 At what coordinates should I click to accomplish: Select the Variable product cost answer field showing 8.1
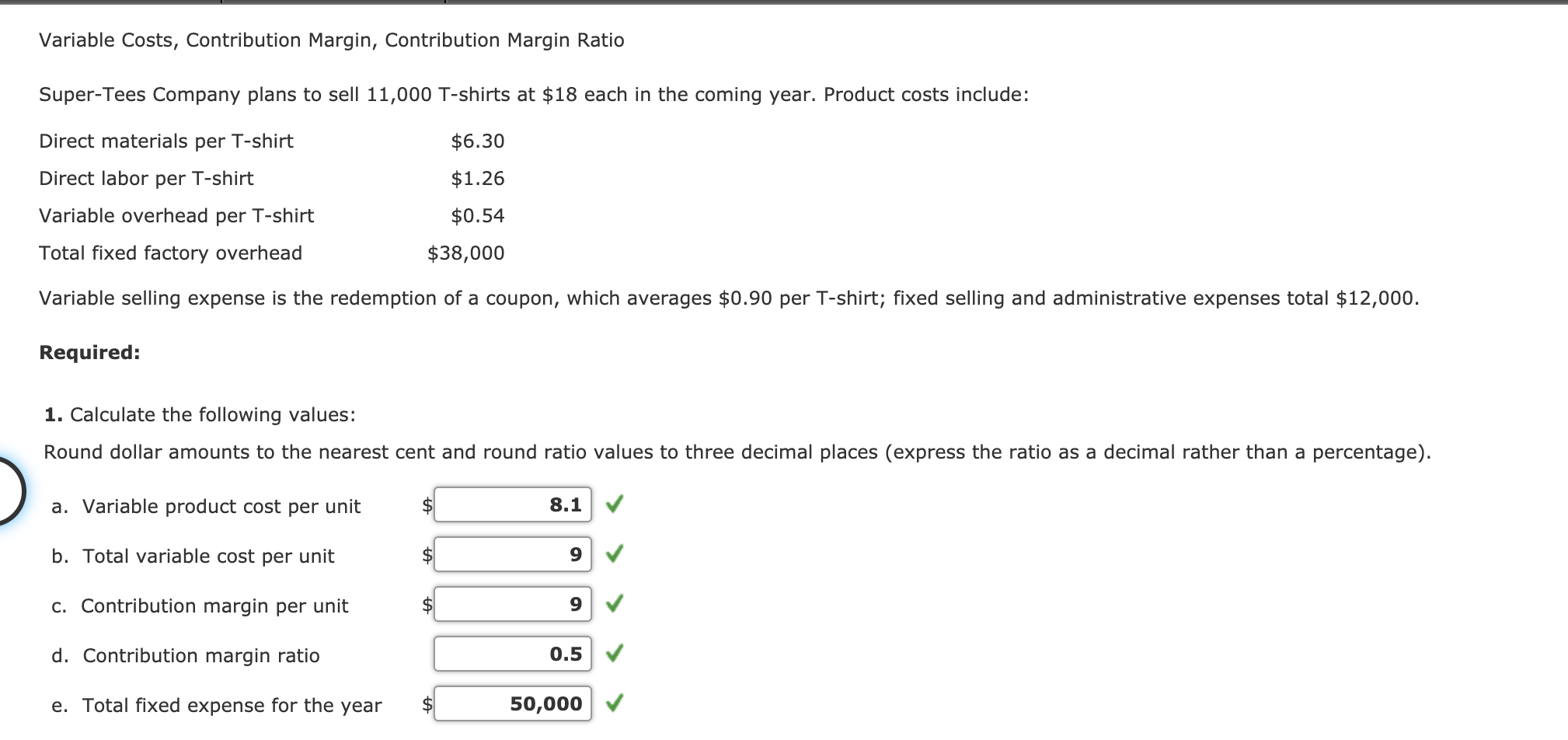point(513,504)
